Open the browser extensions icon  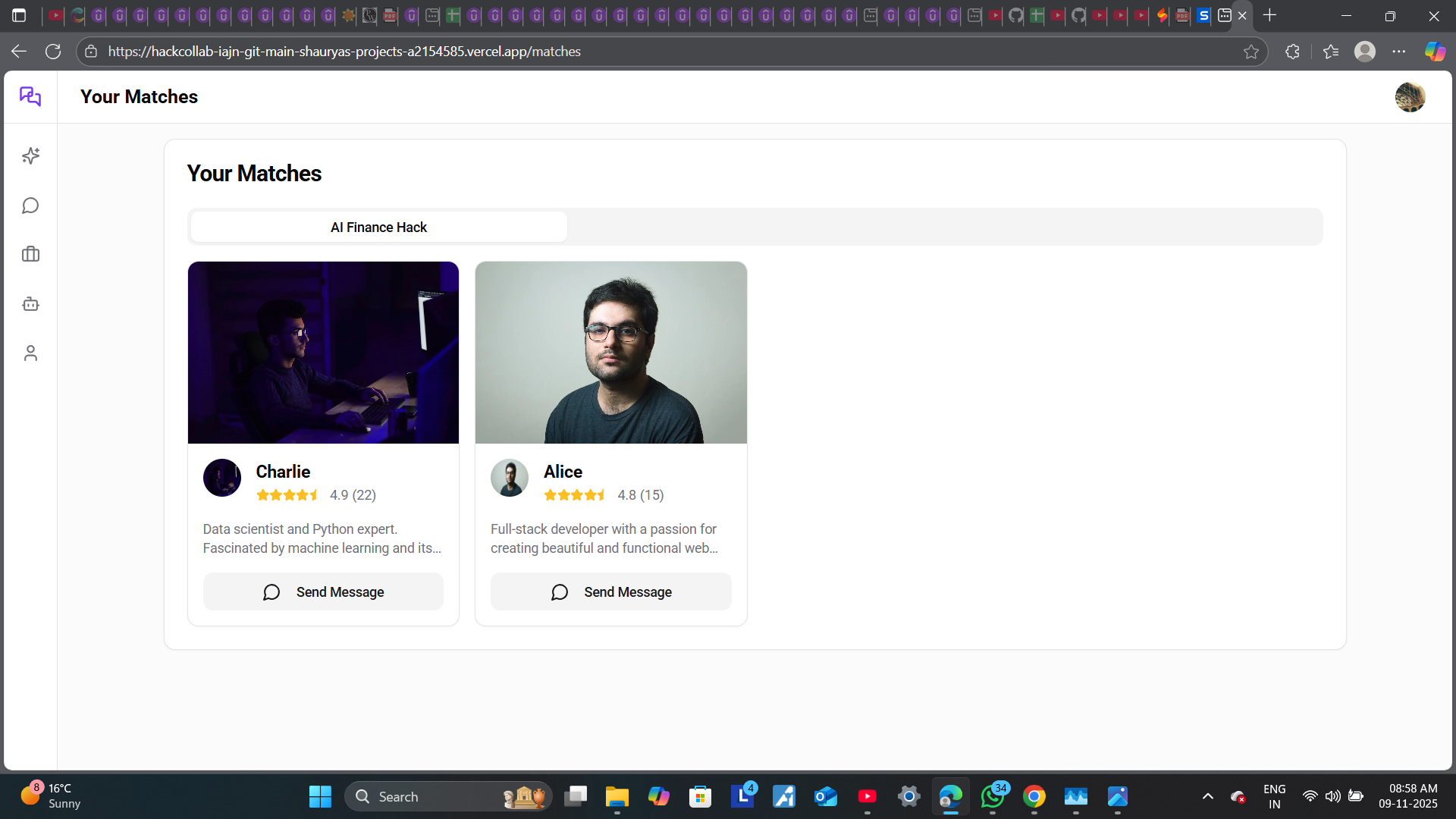click(1292, 52)
